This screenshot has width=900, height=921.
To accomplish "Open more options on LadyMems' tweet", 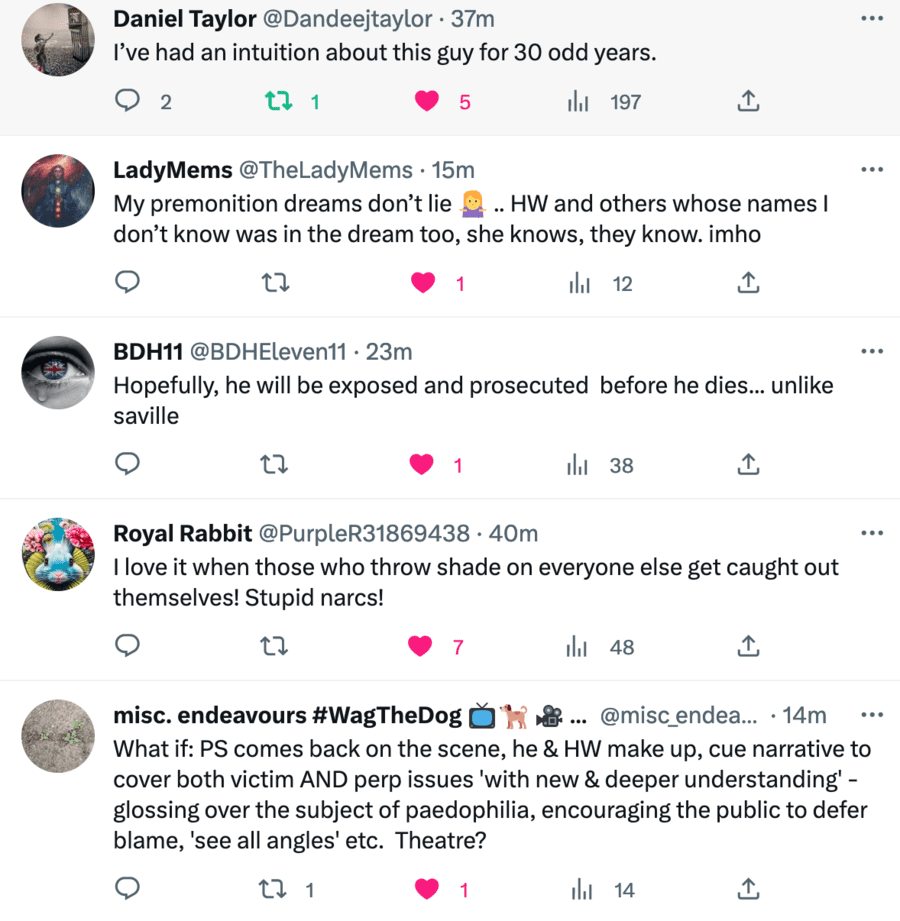I will (x=872, y=170).
